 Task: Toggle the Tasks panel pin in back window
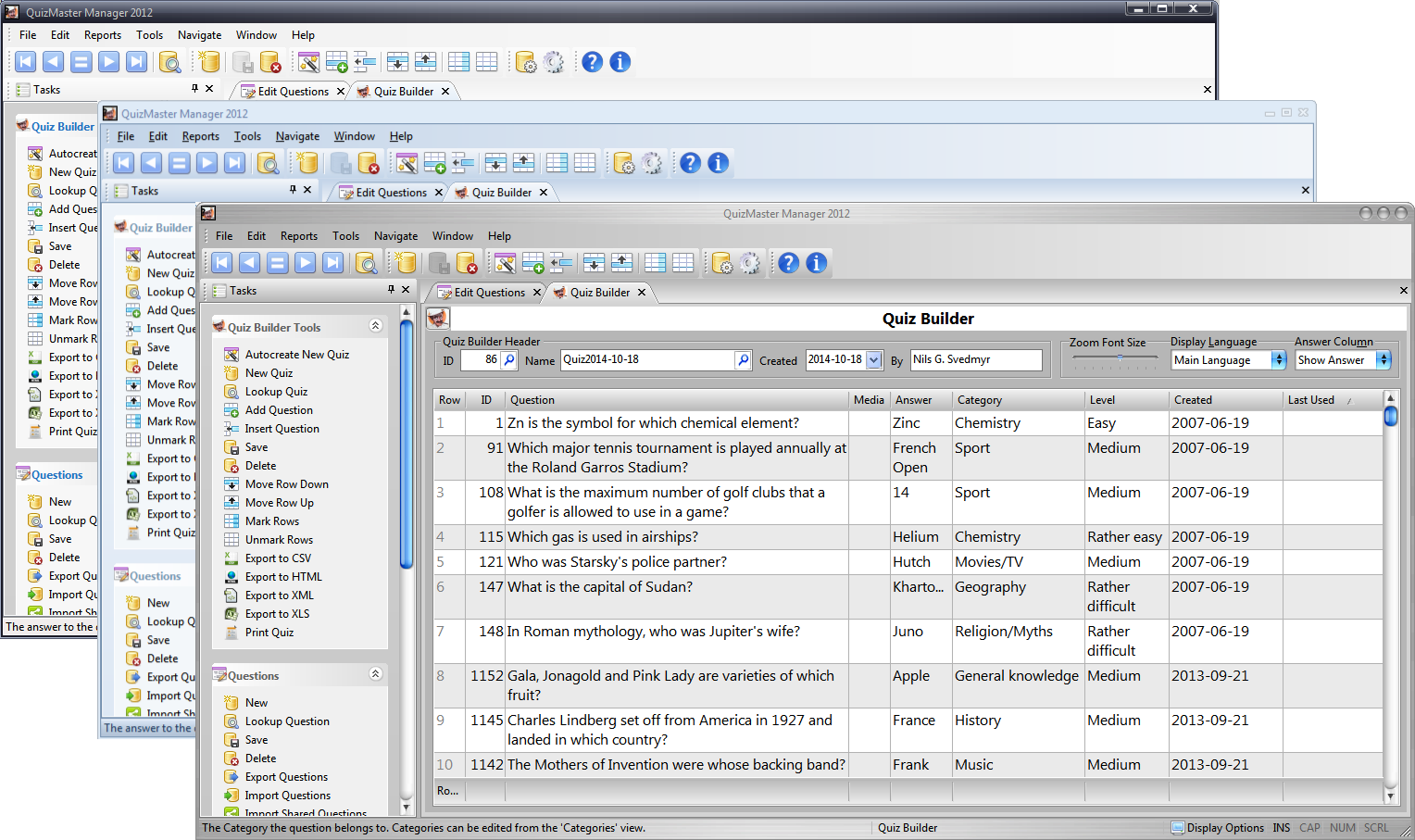click(194, 88)
